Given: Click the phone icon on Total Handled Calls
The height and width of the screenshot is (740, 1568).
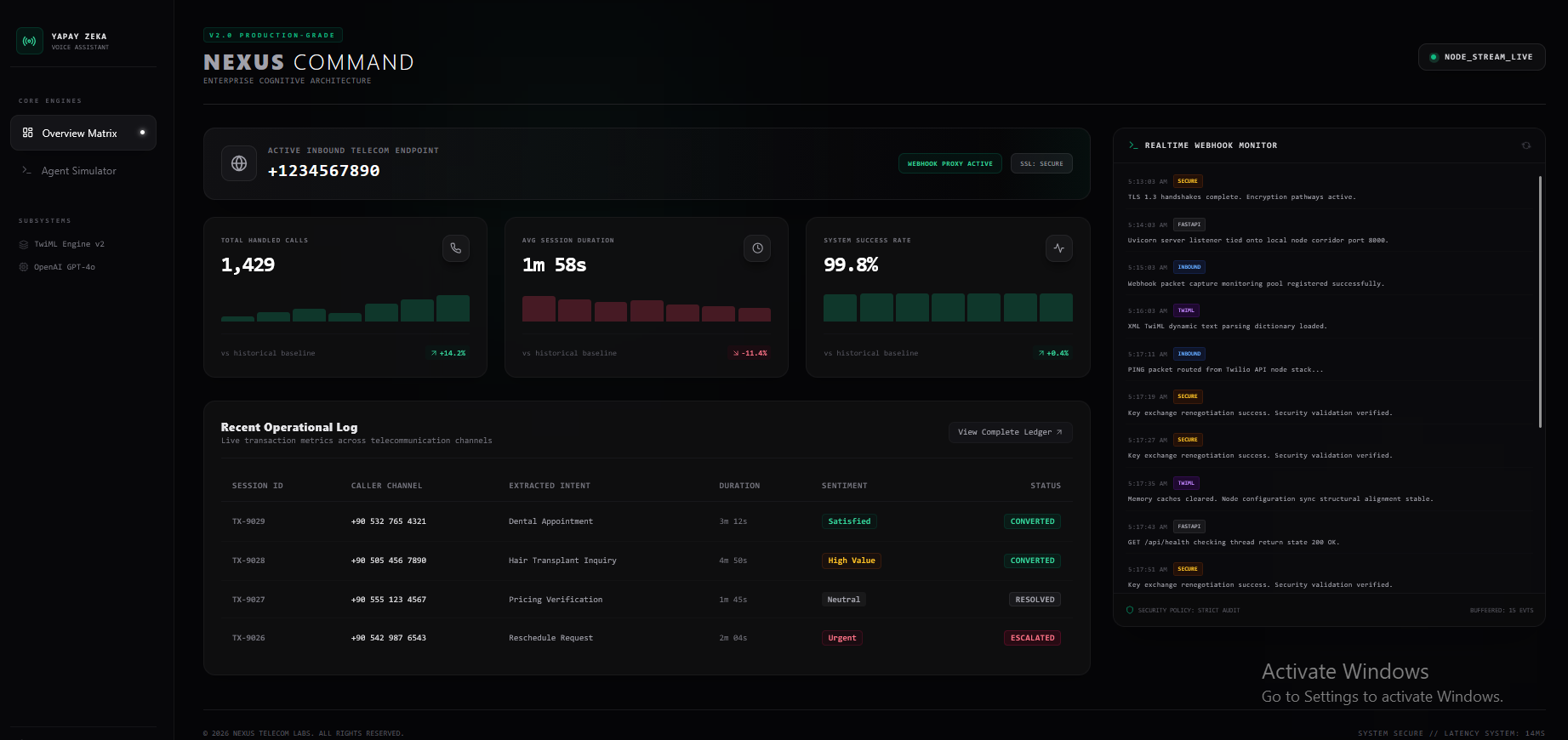Looking at the screenshot, I should tap(456, 248).
